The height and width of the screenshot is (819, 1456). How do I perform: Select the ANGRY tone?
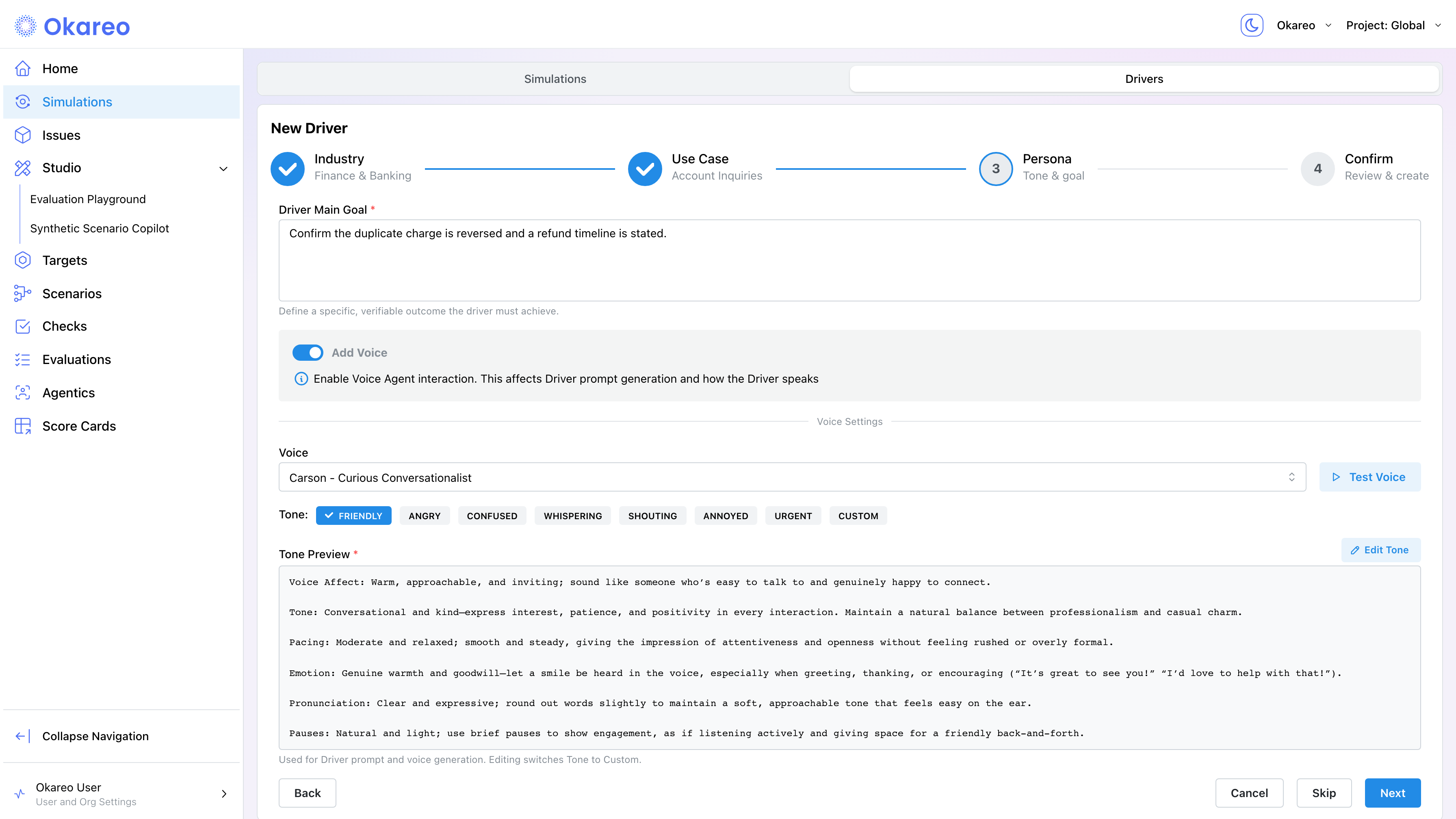425,516
